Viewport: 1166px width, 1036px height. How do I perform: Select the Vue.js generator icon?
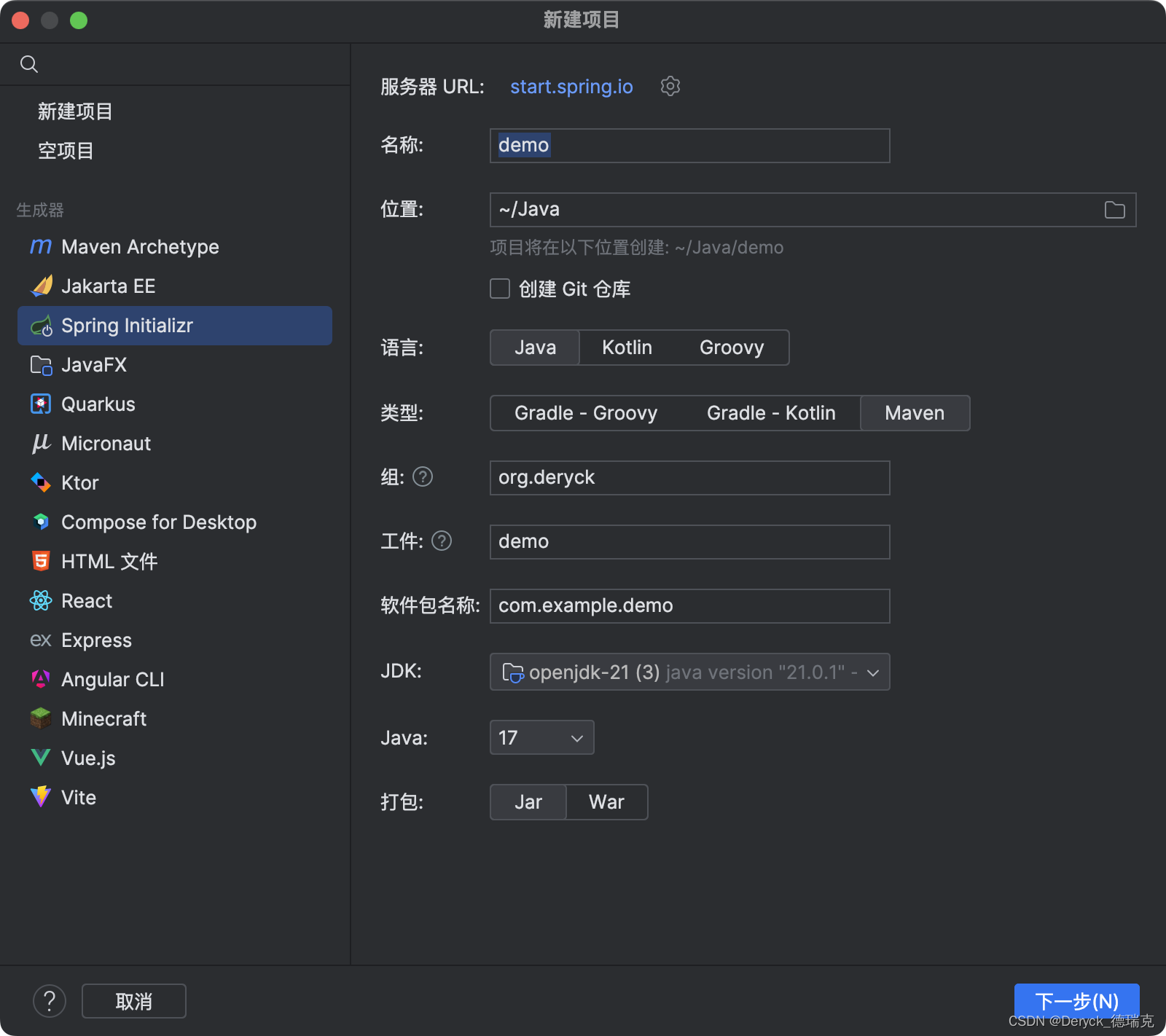click(41, 758)
